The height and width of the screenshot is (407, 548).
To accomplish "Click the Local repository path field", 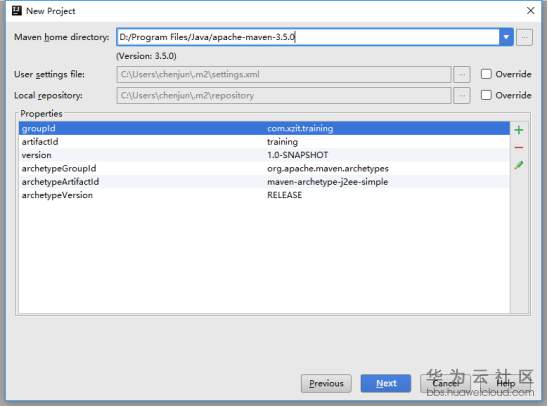I will pyautogui.click(x=284, y=95).
